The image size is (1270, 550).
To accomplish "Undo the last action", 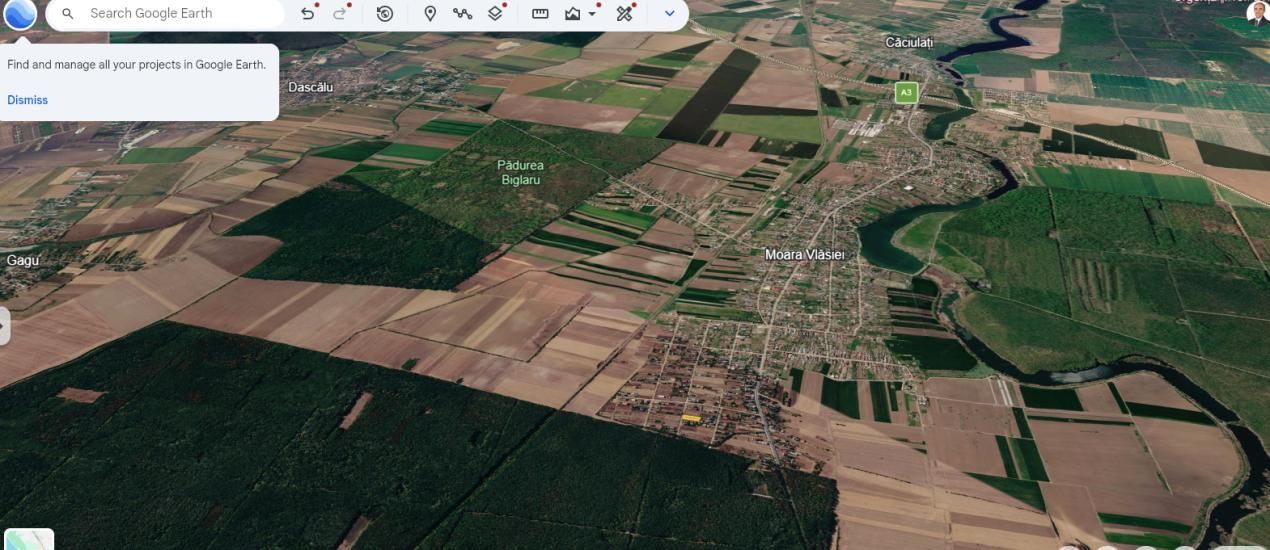I will pyautogui.click(x=308, y=14).
